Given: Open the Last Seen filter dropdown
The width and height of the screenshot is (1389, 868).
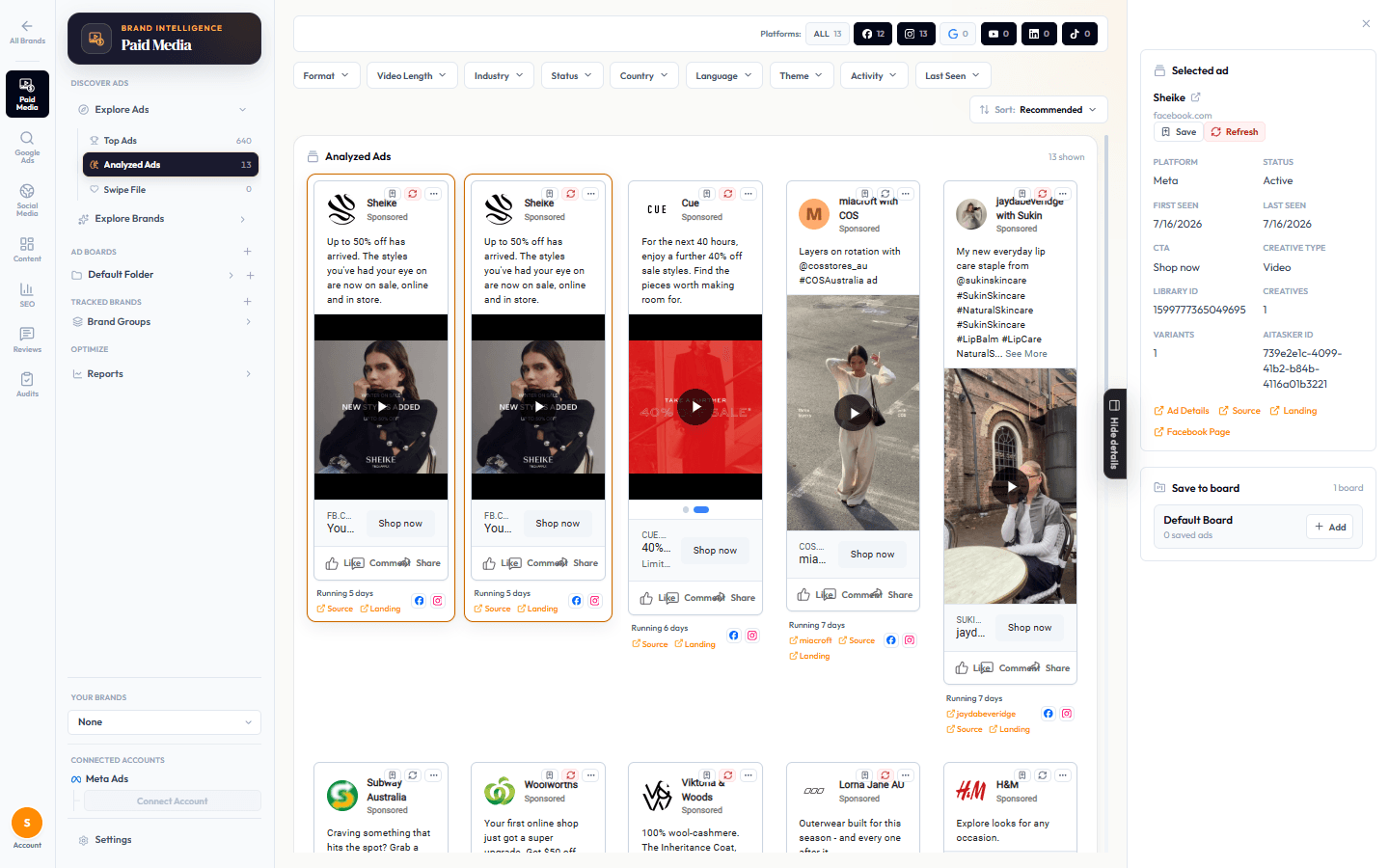Looking at the screenshot, I should 953,75.
